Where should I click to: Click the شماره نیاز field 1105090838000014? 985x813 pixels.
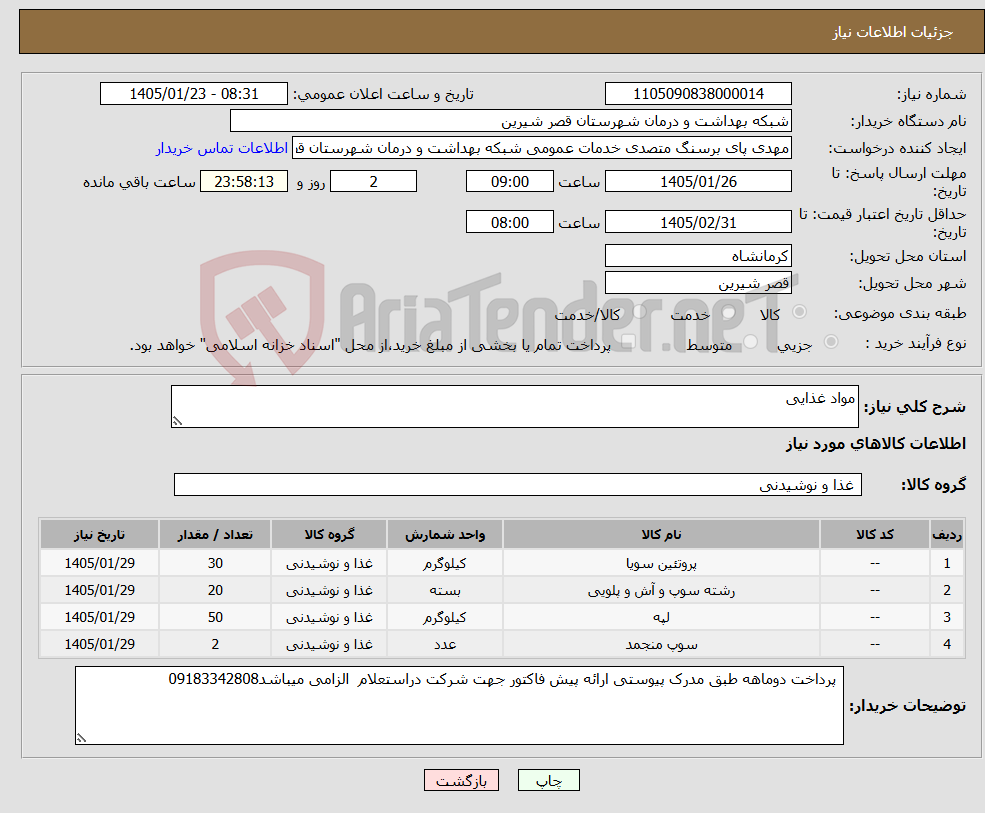(698, 94)
